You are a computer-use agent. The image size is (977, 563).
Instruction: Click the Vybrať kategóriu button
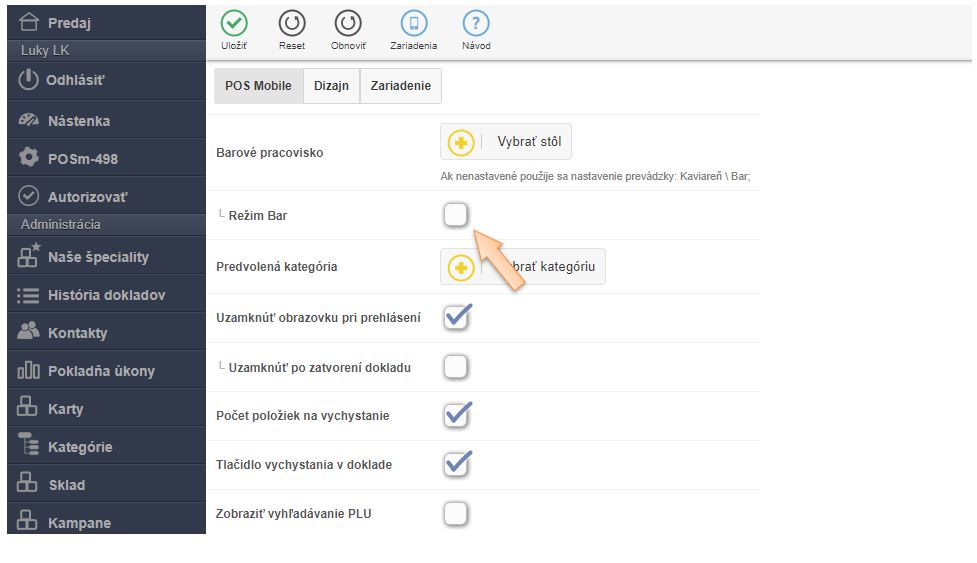(x=523, y=267)
